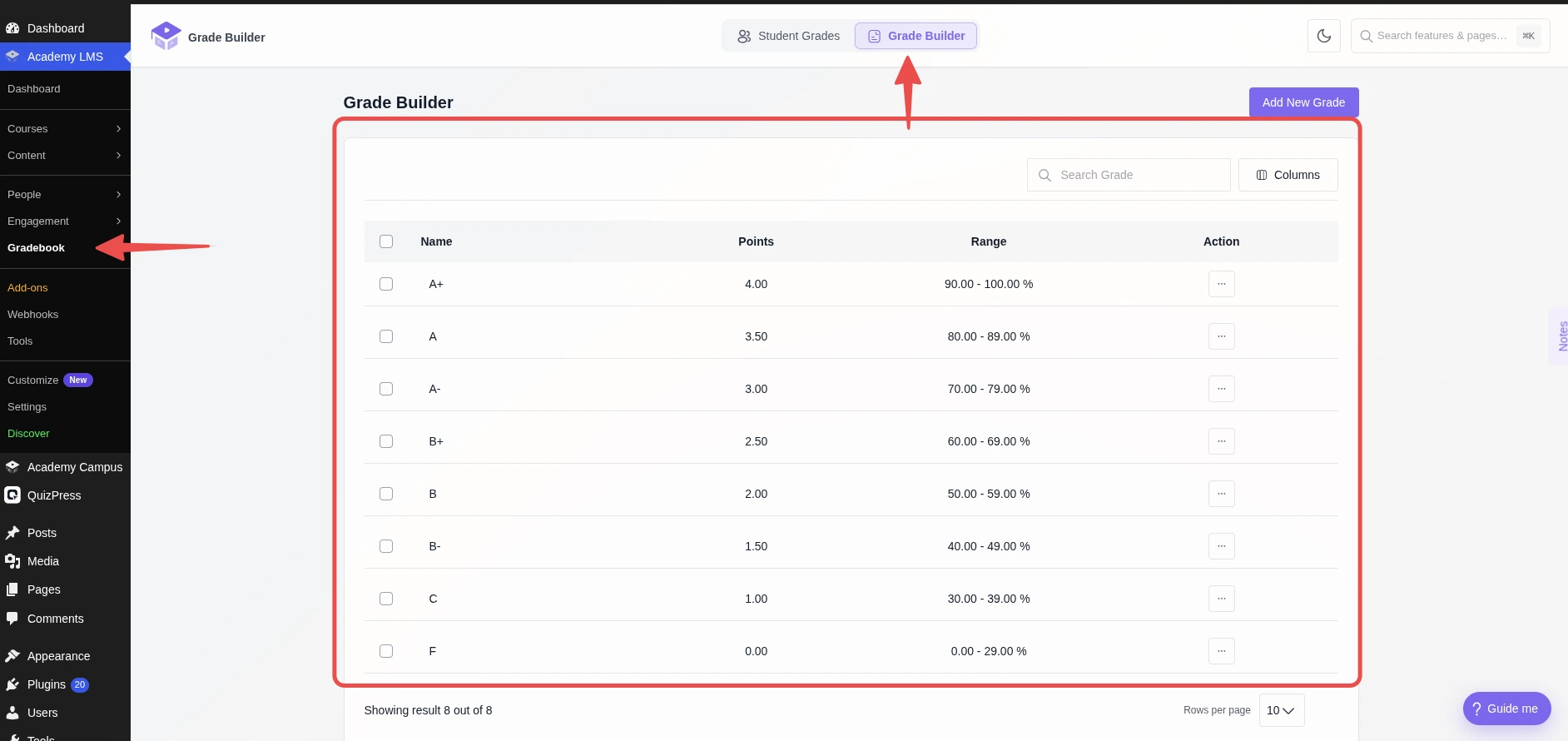
Task: Select all grades with header checkbox
Action: pyautogui.click(x=386, y=241)
